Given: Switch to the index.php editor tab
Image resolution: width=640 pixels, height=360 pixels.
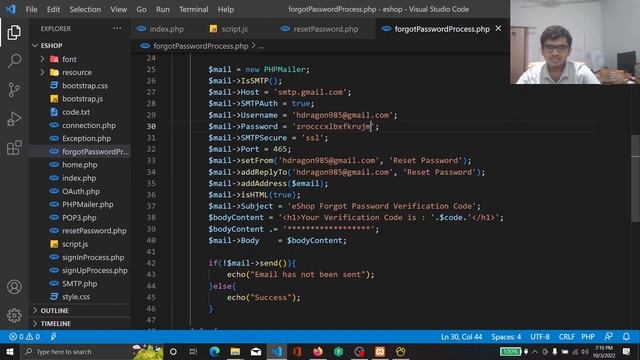Looking at the screenshot, I should (167, 29).
